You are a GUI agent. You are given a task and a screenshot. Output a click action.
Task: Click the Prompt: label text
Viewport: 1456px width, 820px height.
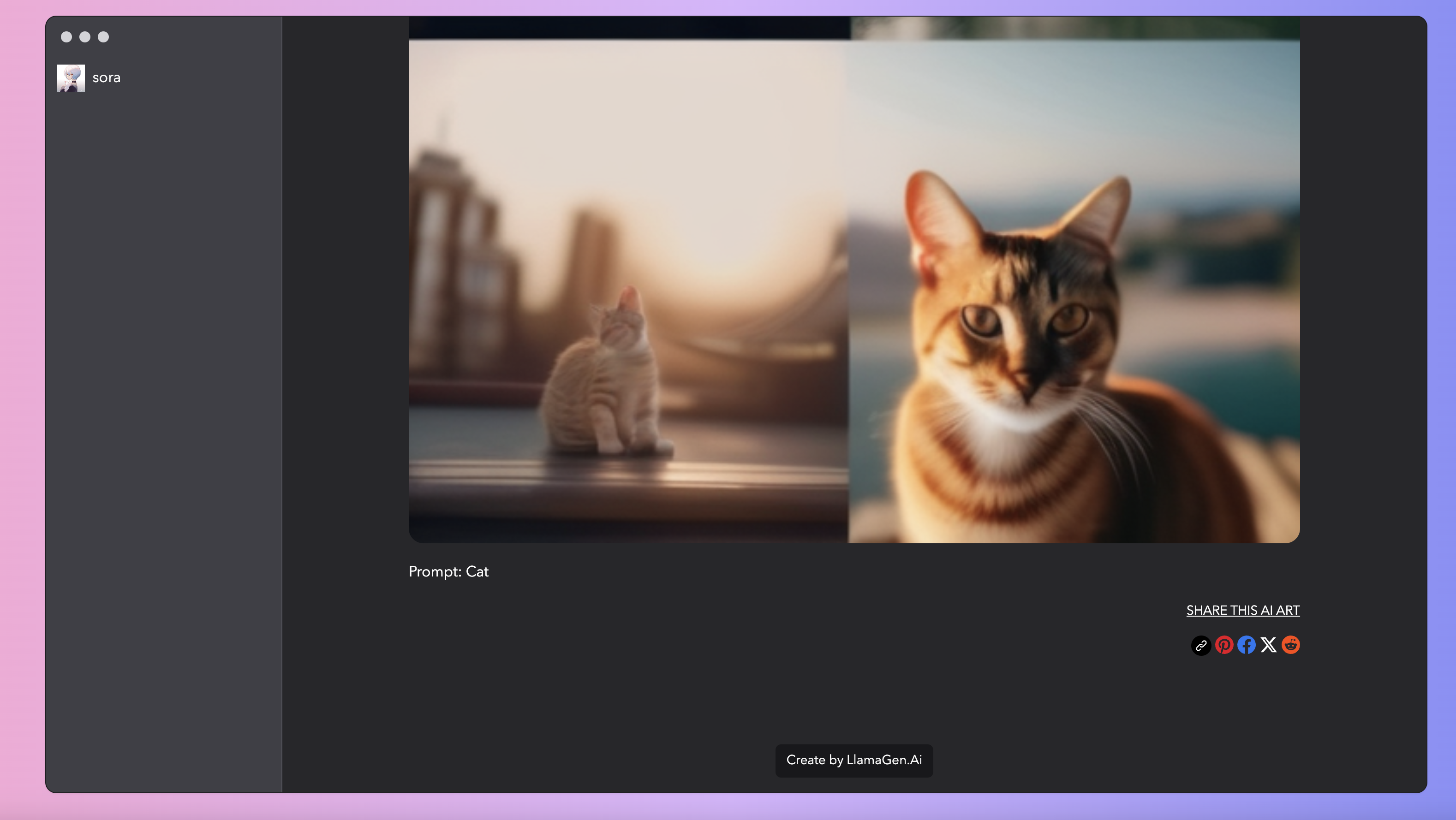(x=435, y=572)
